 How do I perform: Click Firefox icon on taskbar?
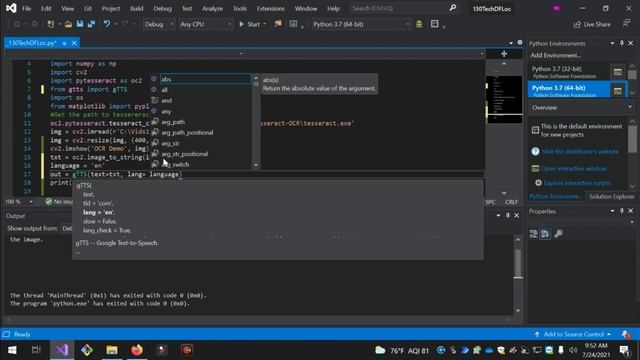137,350
